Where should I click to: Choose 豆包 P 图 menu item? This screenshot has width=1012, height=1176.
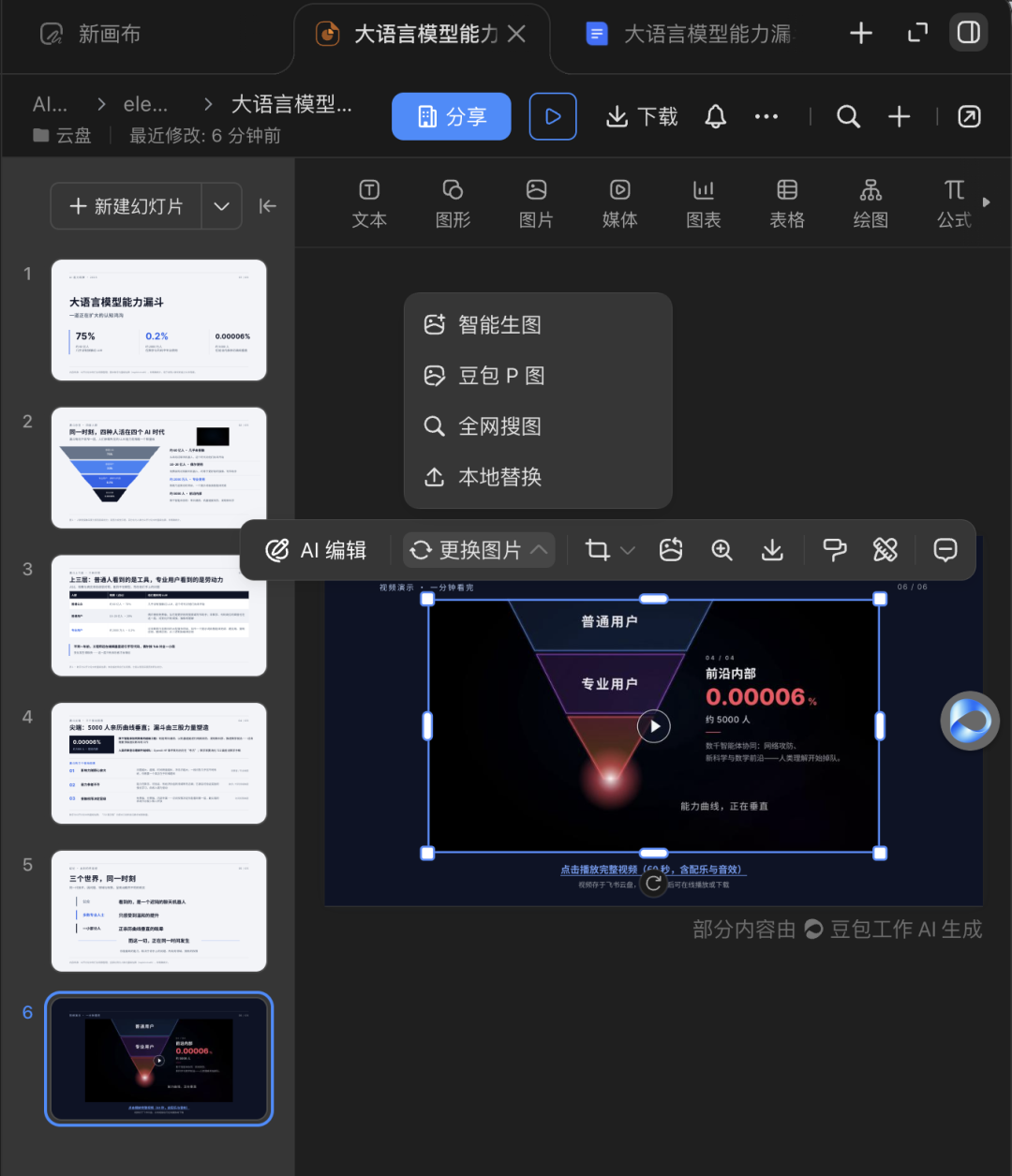(x=538, y=376)
